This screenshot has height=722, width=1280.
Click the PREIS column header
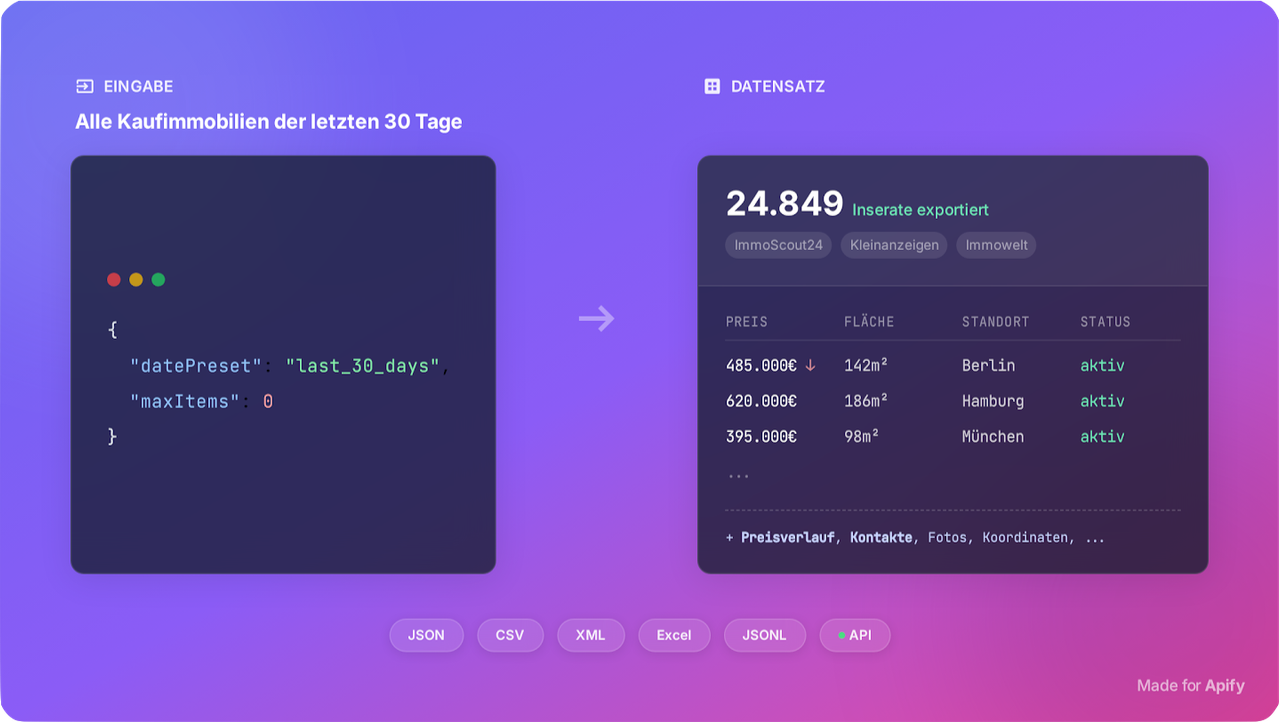click(x=747, y=322)
